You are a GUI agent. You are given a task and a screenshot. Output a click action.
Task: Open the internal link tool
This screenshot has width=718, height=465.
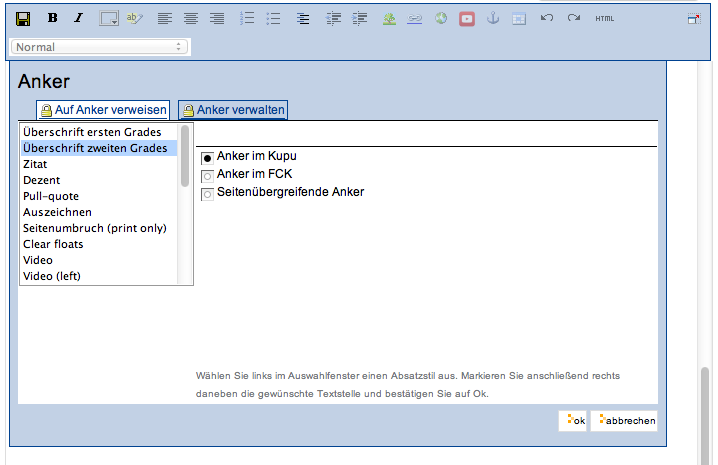pos(414,18)
